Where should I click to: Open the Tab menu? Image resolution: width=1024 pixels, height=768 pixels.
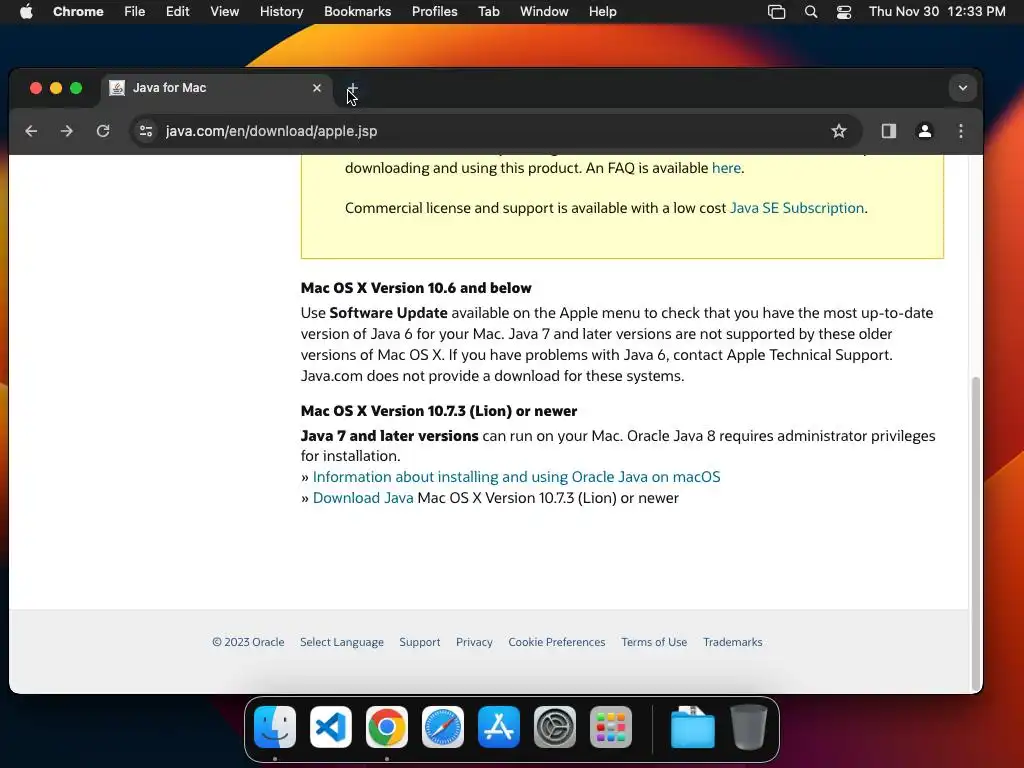click(488, 12)
